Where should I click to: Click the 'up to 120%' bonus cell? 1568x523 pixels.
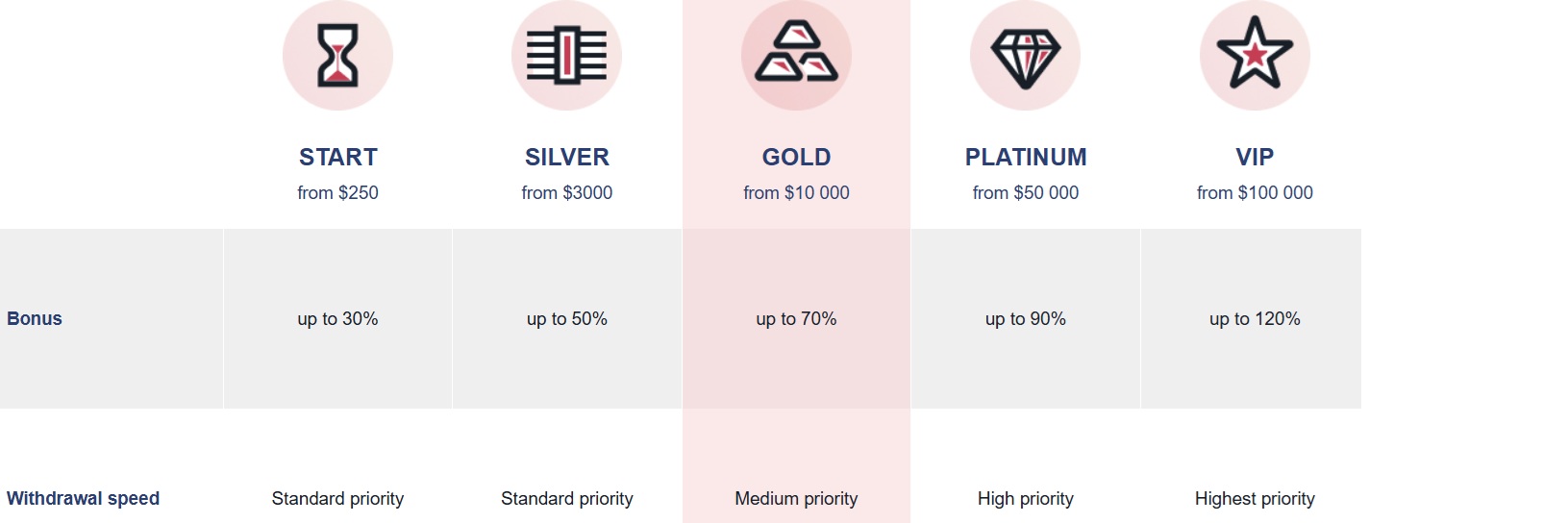coord(1255,318)
